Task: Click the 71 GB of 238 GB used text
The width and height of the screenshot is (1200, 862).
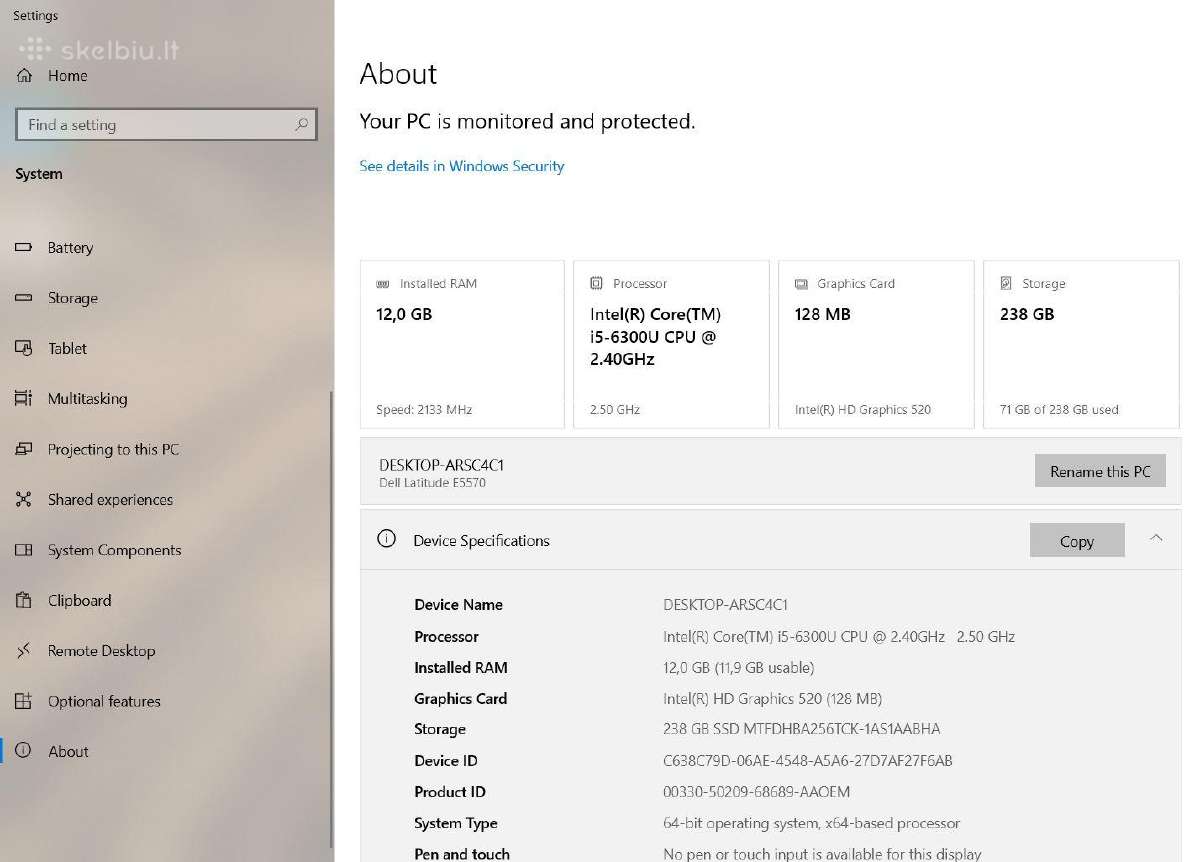Action: tap(1060, 409)
